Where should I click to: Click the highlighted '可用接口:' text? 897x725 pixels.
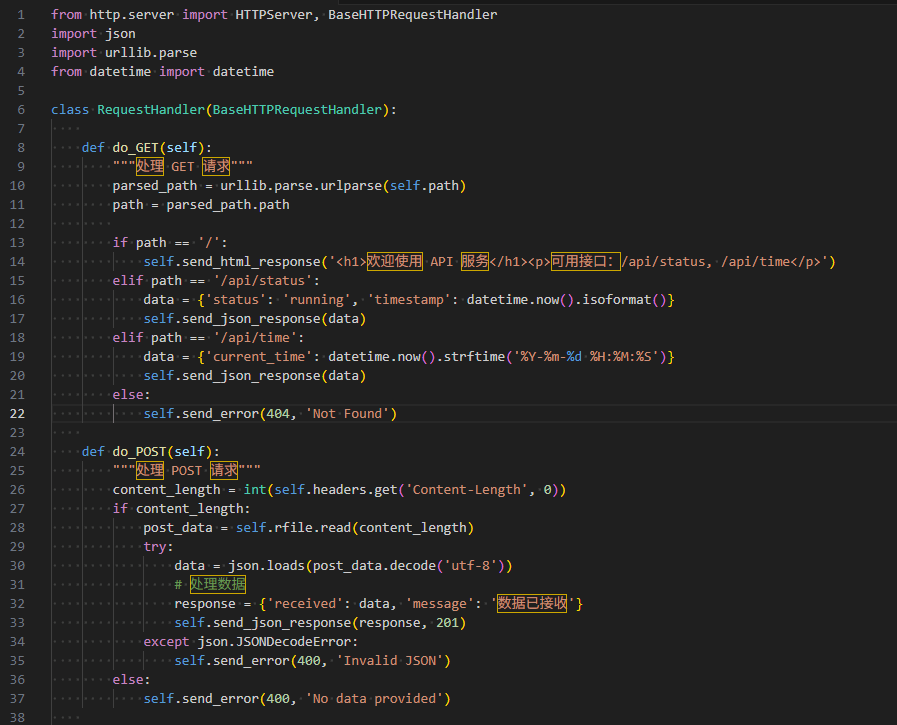point(585,262)
